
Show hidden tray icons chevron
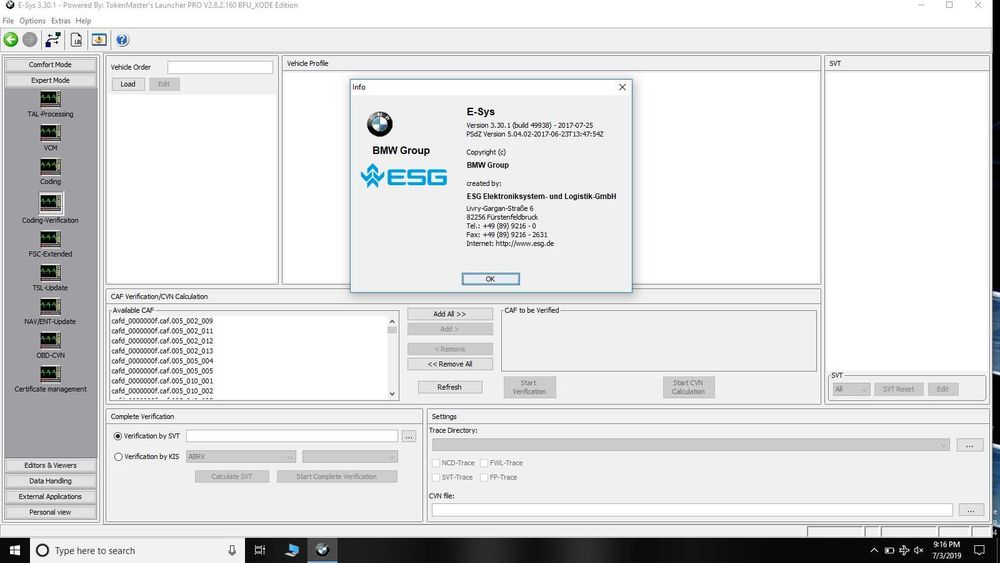click(874, 550)
